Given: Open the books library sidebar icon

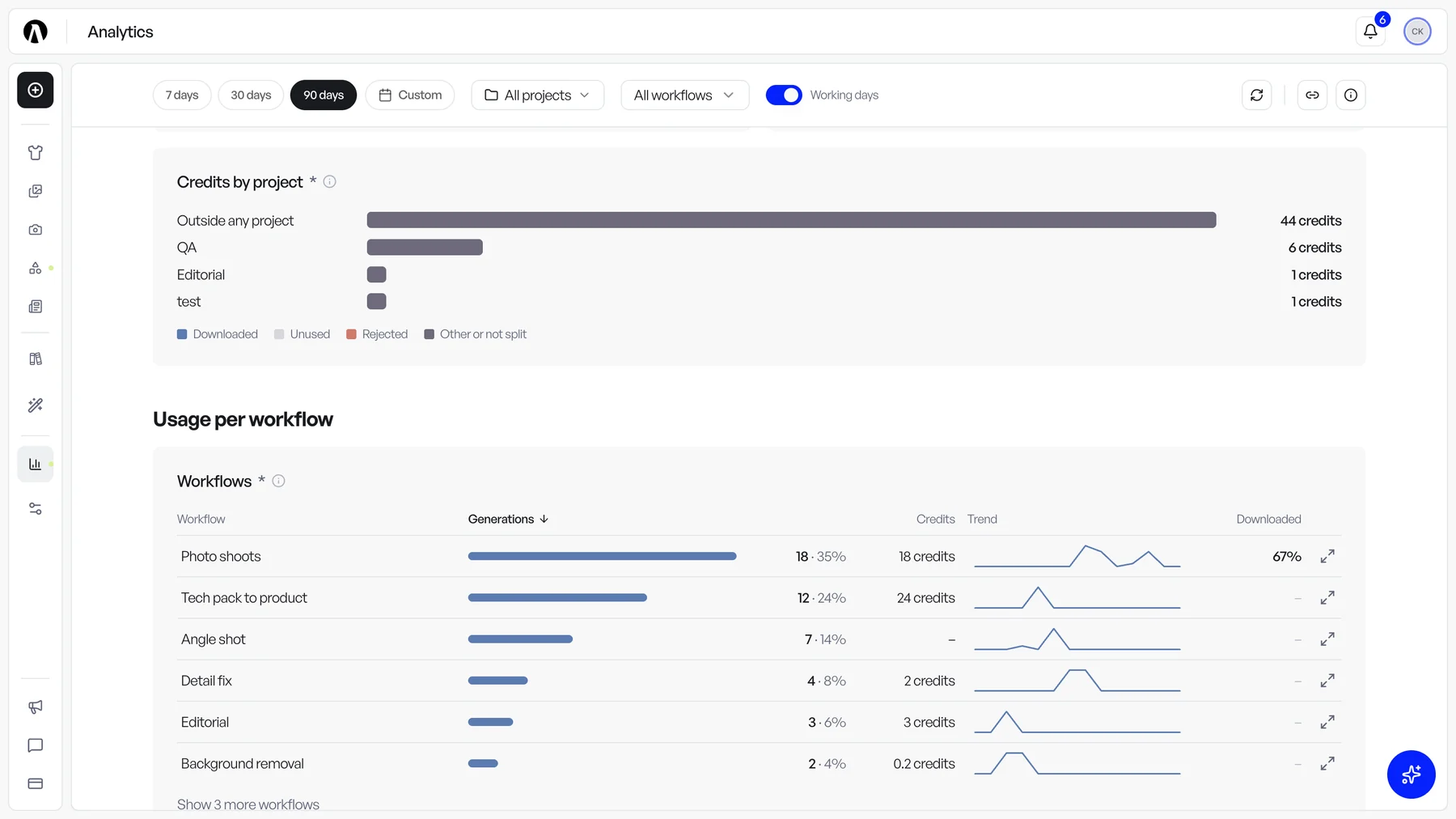Looking at the screenshot, I should pos(36,359).
